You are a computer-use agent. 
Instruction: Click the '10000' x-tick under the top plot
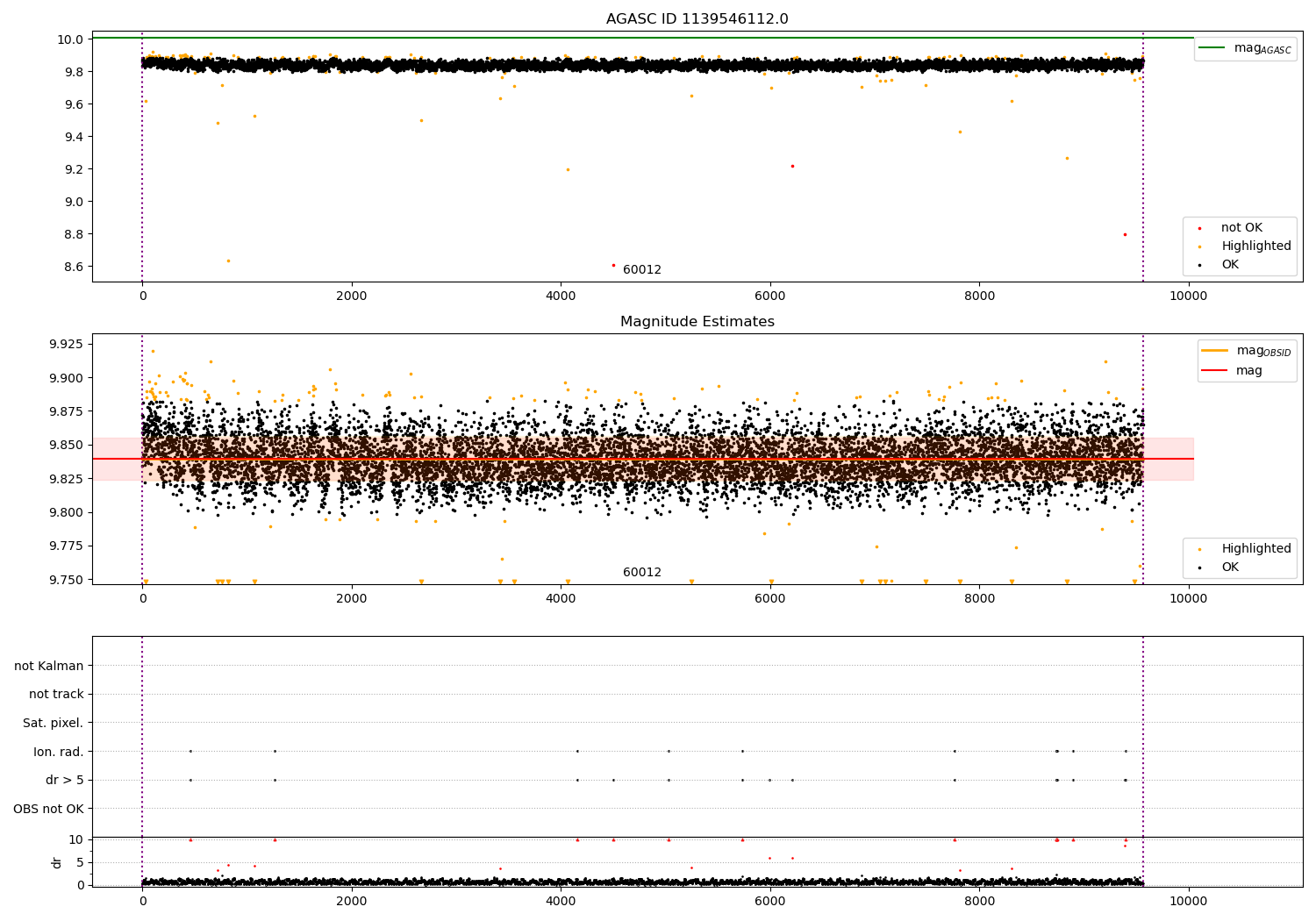click(1189, 296)
